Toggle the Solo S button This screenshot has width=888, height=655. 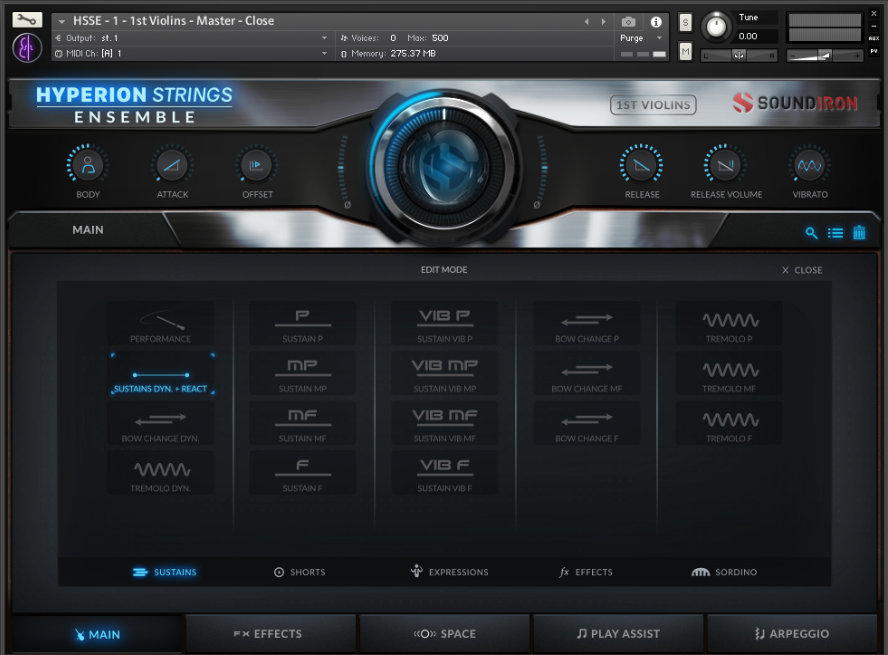(685, 22)
